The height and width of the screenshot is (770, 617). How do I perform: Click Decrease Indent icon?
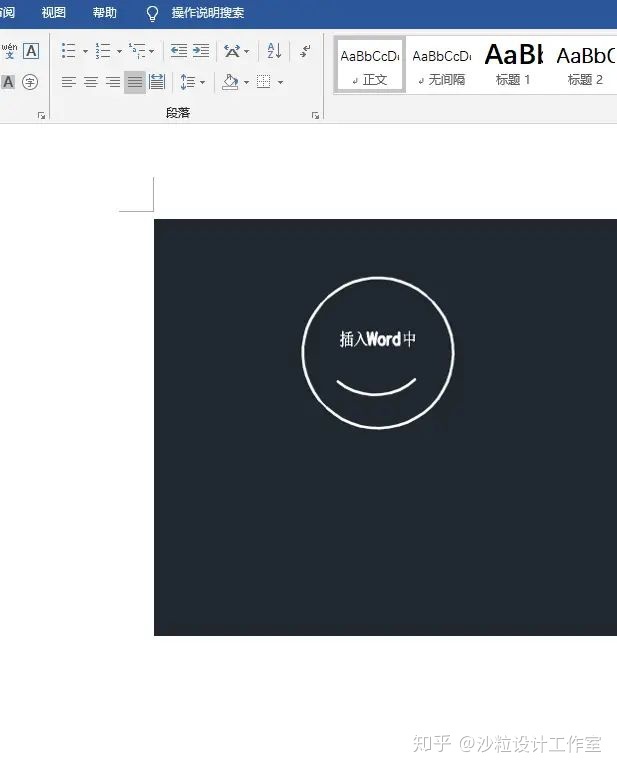click(x=178, y=51)
